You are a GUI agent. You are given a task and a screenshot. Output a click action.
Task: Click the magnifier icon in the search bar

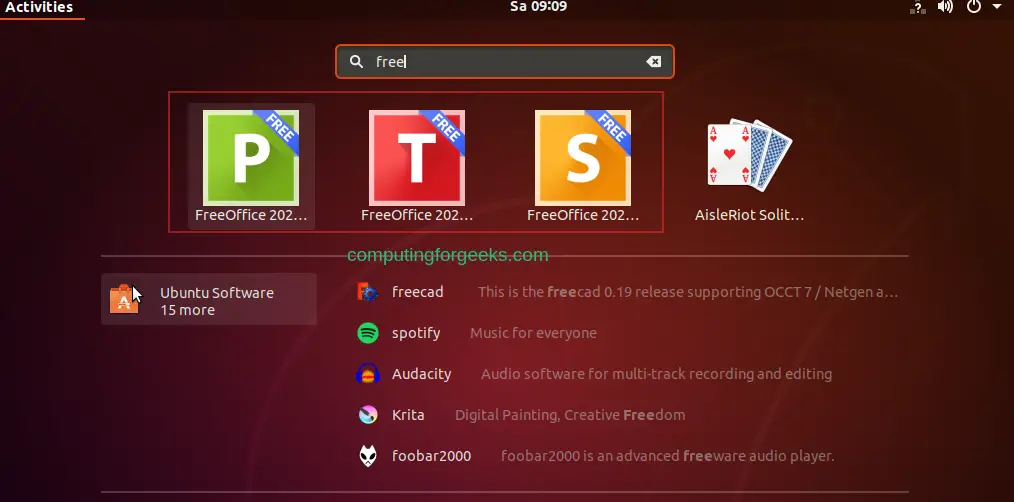click(x=356, y=61)
